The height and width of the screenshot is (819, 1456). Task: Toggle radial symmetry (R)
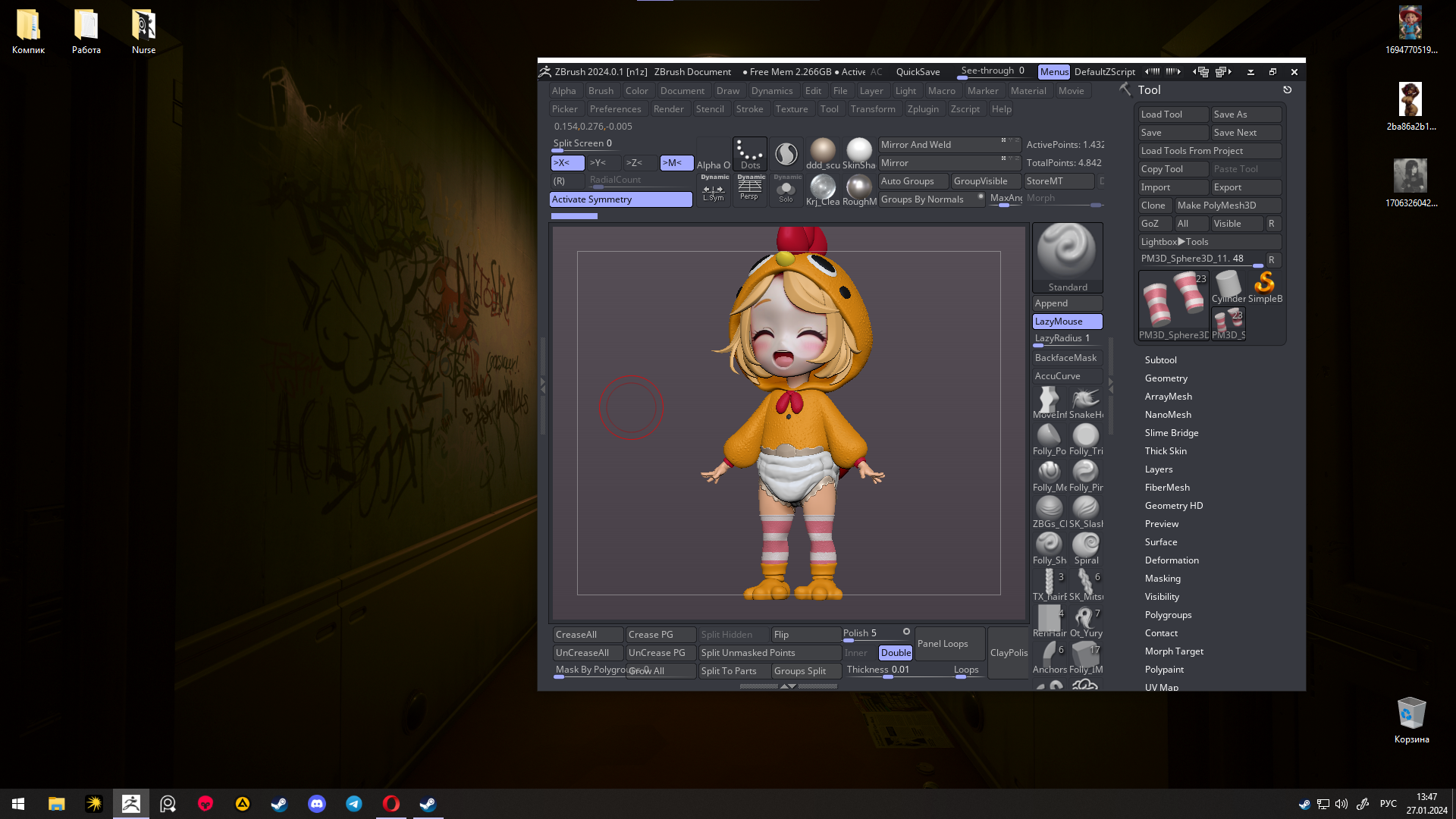coord(567,181)
